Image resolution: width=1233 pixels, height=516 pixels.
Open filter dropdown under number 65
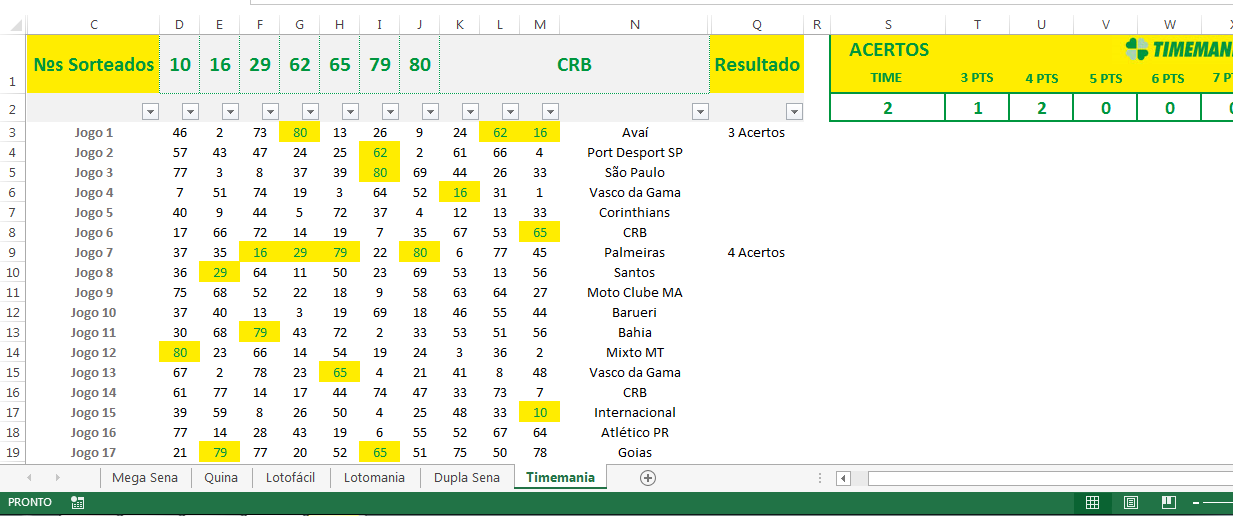[x=350, y=112]
